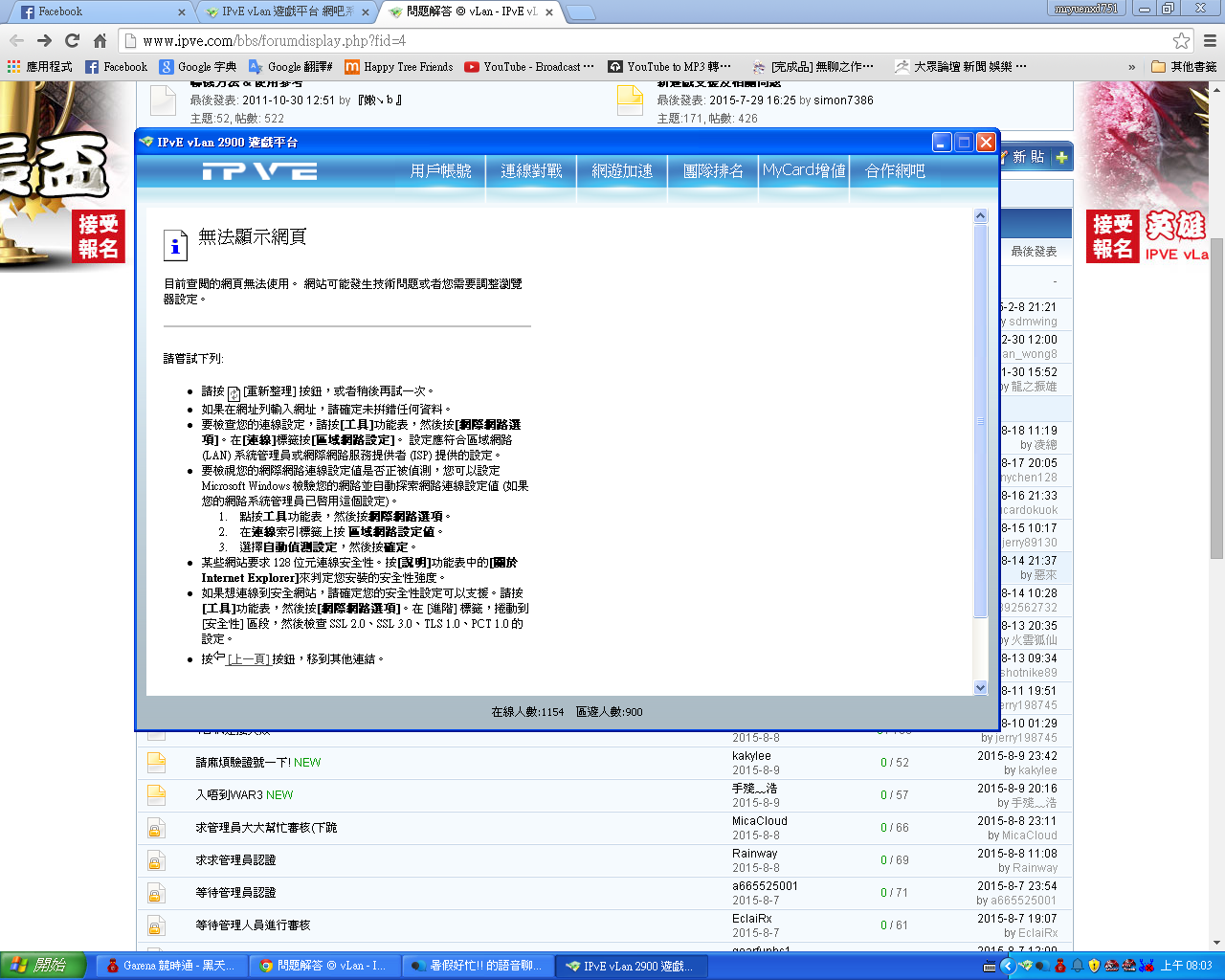The width and height of the screenshot is (1225, 980).
Task: Launch YouTube to MP3 轉 bookmark
Action: tap(672, 67)
